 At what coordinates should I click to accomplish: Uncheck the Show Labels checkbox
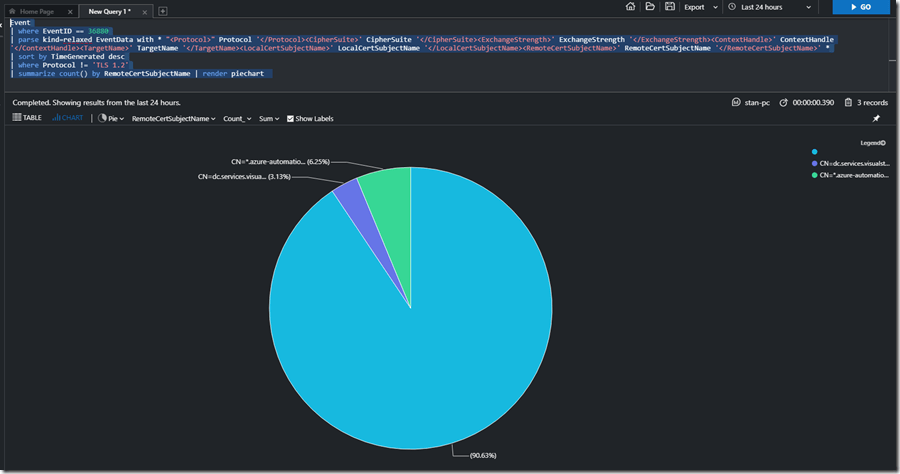tap(290, 118)
